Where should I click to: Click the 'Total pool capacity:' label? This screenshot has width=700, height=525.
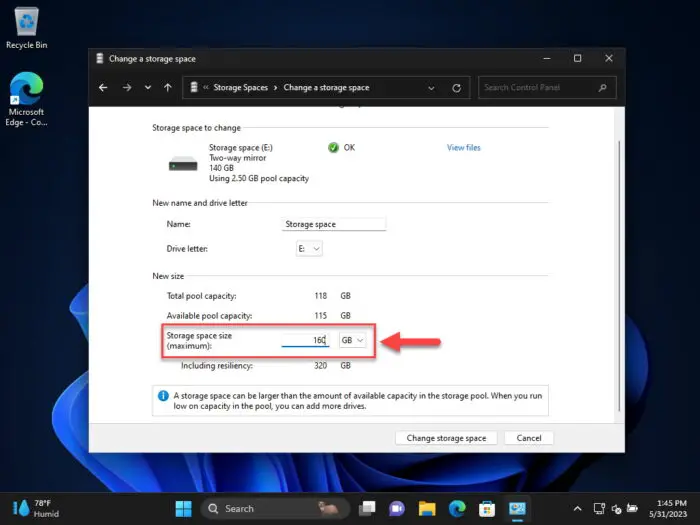click(x=201, y=296)
